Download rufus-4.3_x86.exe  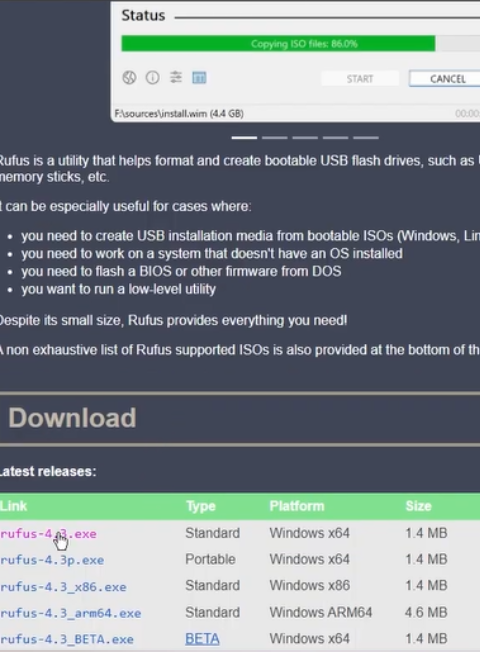(63, 587)
